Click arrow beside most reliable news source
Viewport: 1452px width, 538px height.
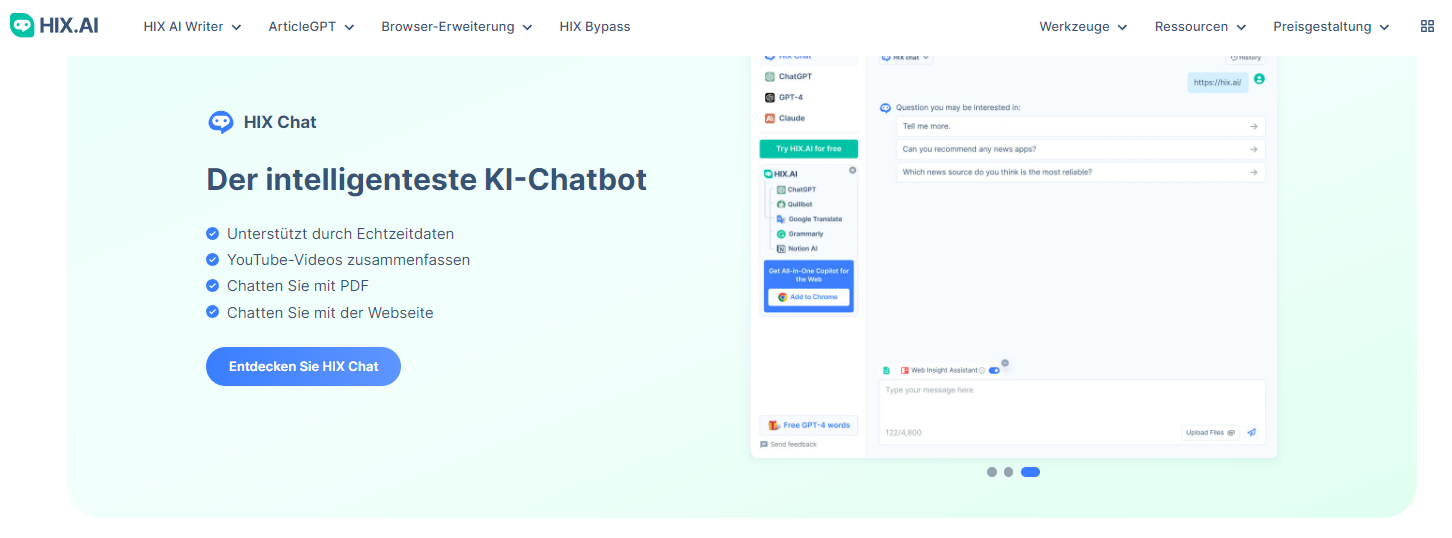1253,172
